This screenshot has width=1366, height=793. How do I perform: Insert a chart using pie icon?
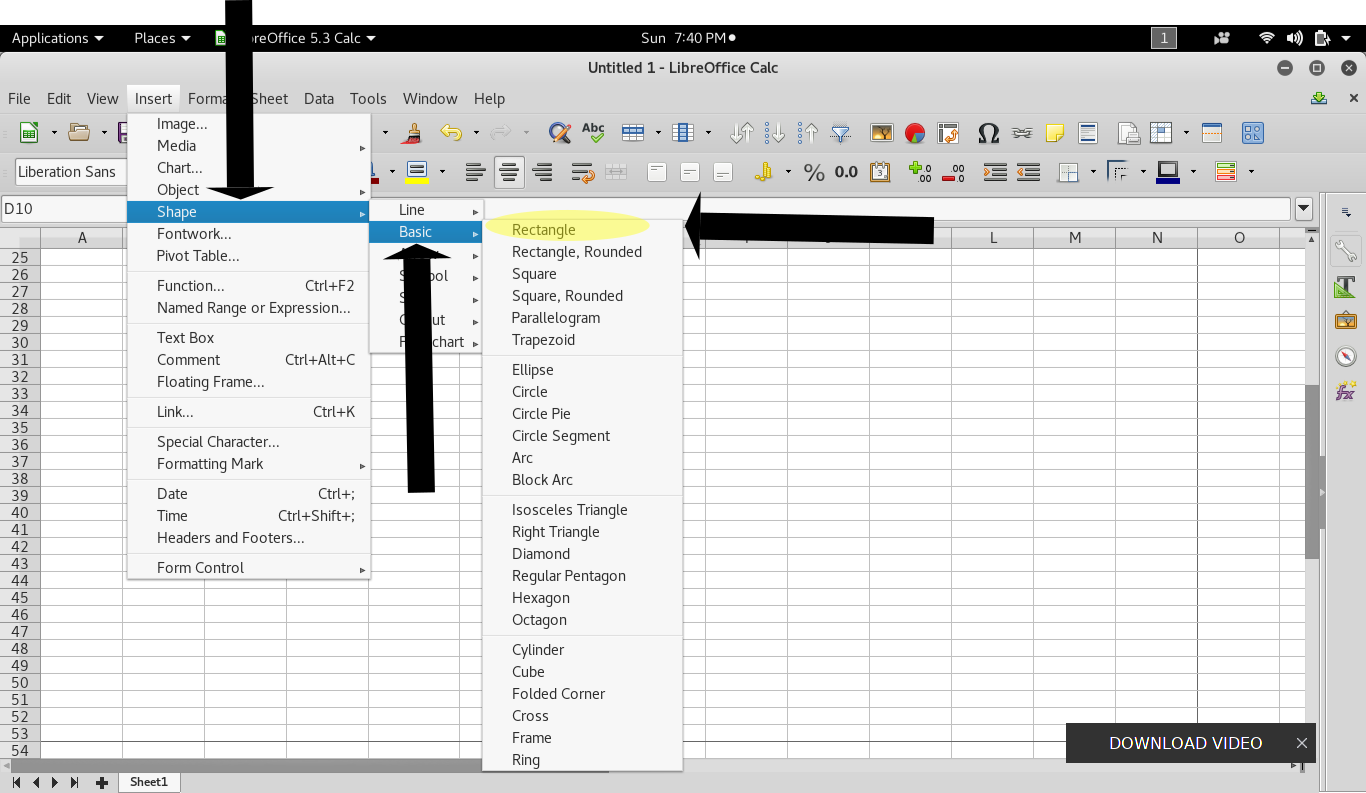(915, 132)
